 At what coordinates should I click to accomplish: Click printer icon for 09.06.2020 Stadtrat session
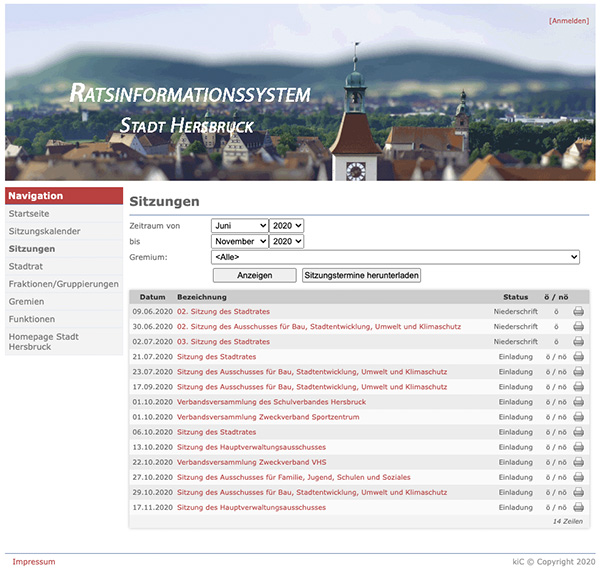(578, 312)
